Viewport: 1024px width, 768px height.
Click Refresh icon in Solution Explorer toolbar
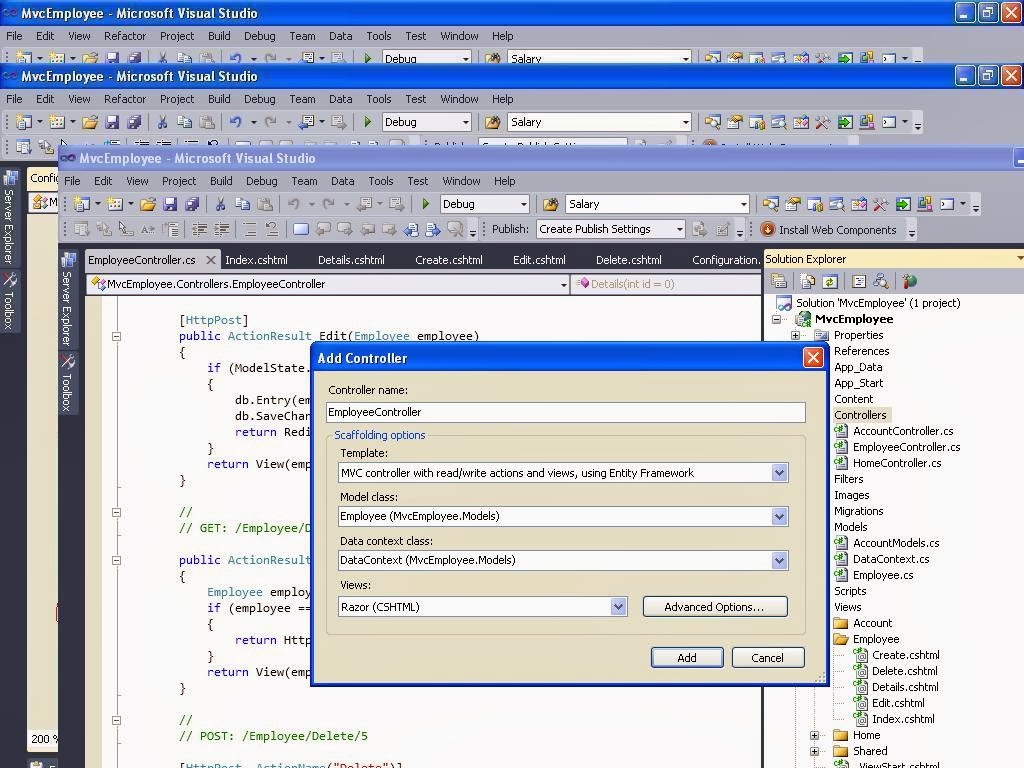830,281
